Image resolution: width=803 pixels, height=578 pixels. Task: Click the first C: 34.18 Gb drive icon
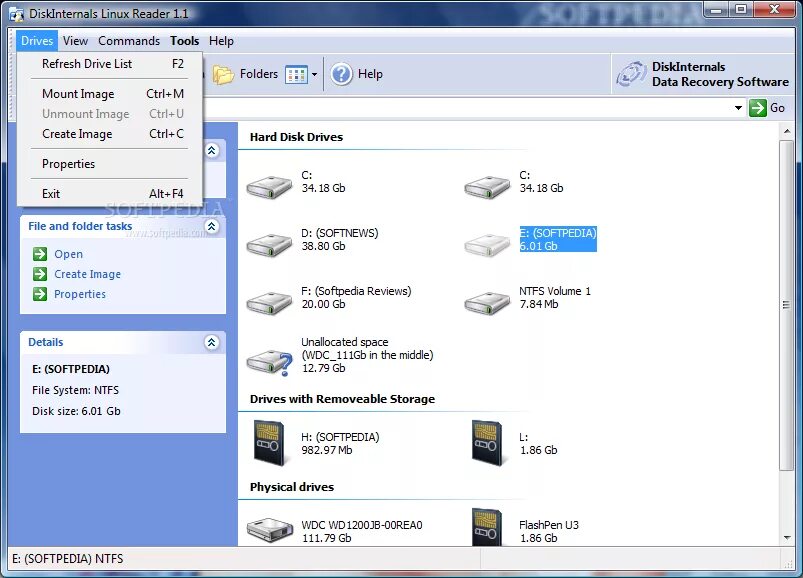click(269, 186)
